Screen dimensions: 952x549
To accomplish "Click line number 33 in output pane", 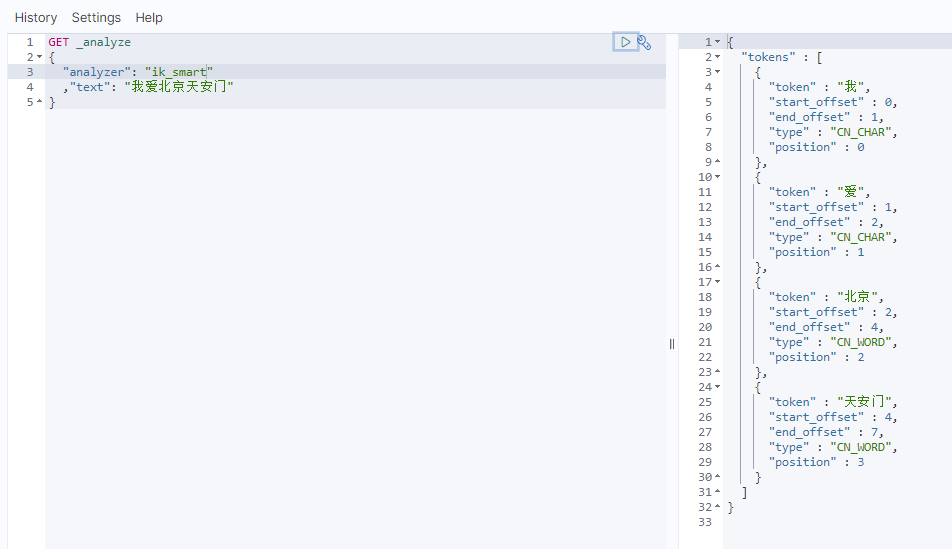I will pos(705,522).
